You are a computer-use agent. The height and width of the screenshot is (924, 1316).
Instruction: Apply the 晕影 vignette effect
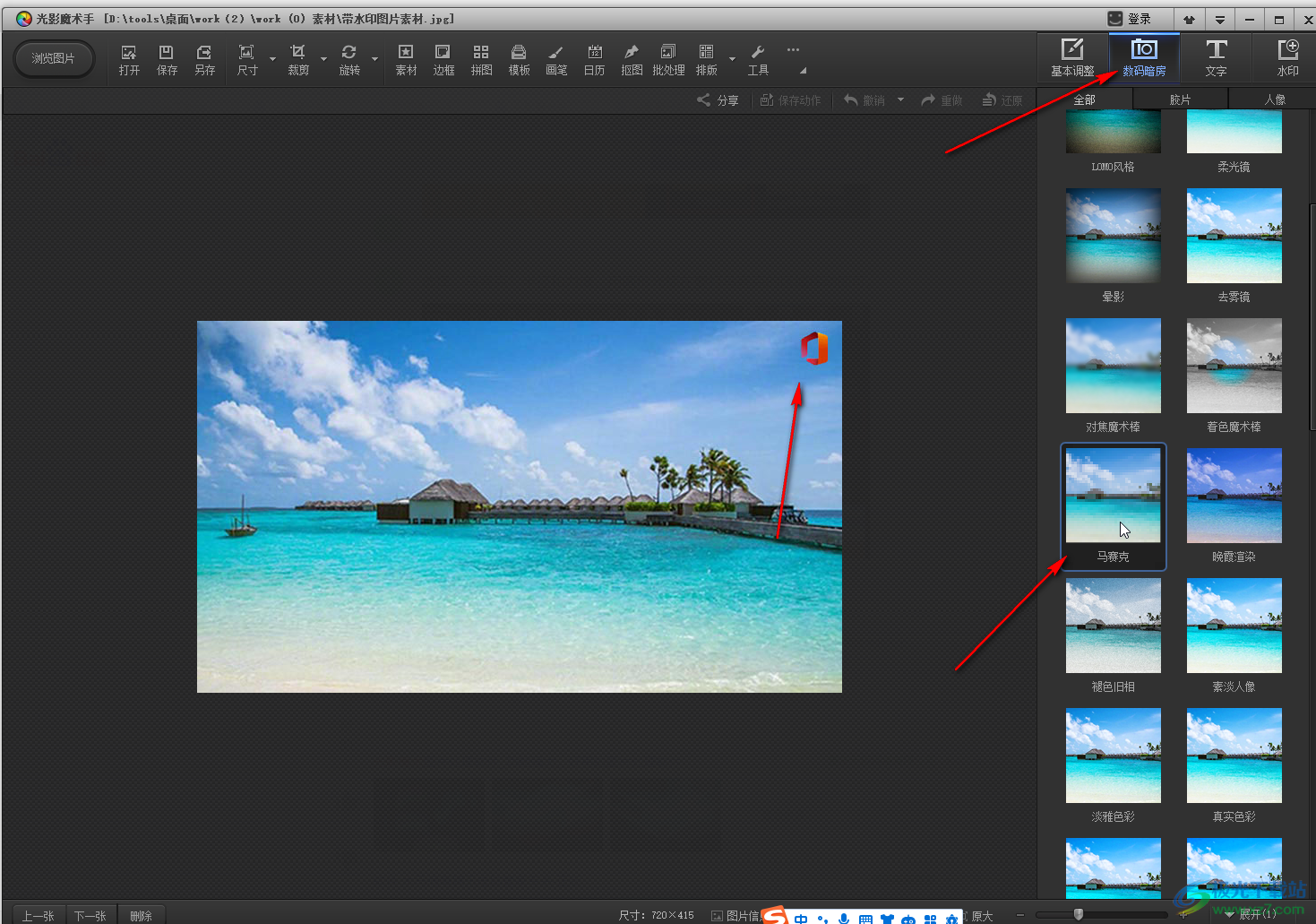point(1113,236)
